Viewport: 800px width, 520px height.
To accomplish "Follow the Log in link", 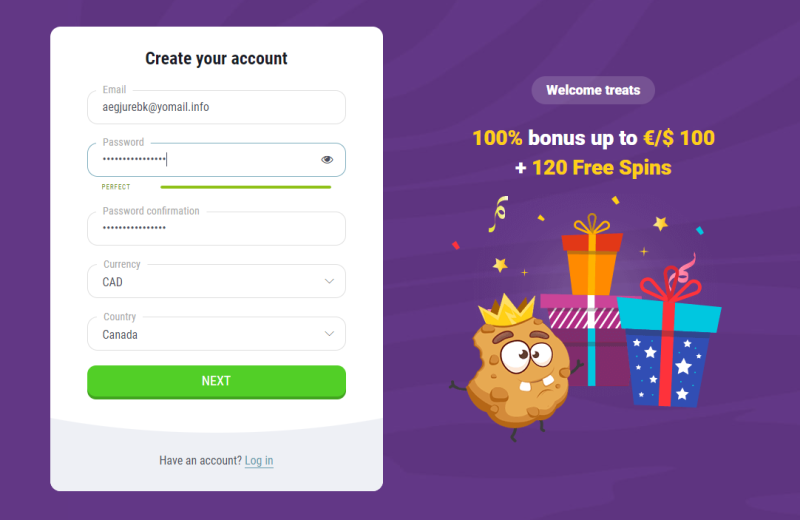I will 259,461.
